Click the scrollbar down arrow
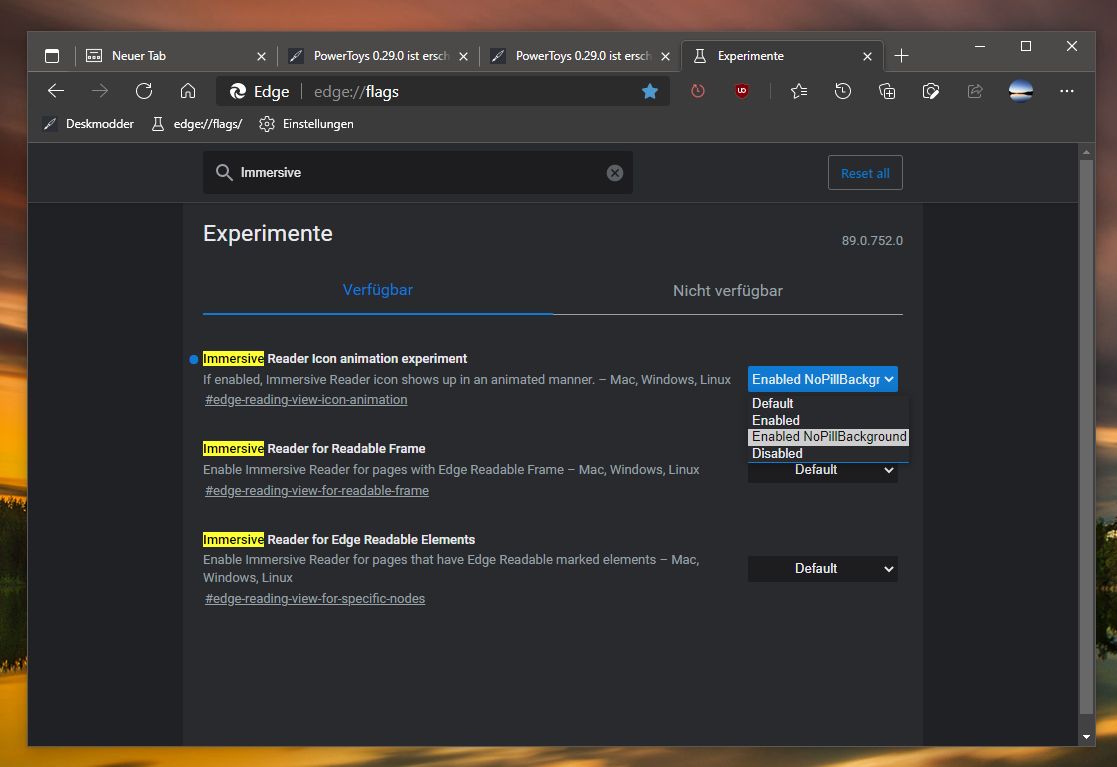Viewport: 1117px width, 767px height. 1086,737
